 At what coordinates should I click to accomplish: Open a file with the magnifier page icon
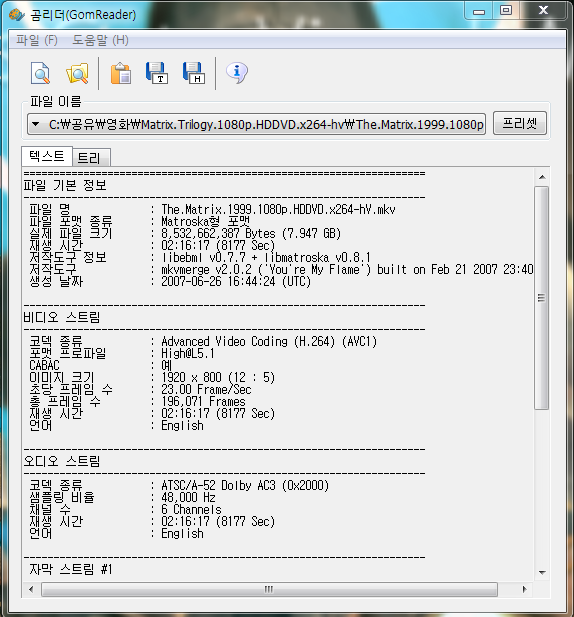click(40, 73)
